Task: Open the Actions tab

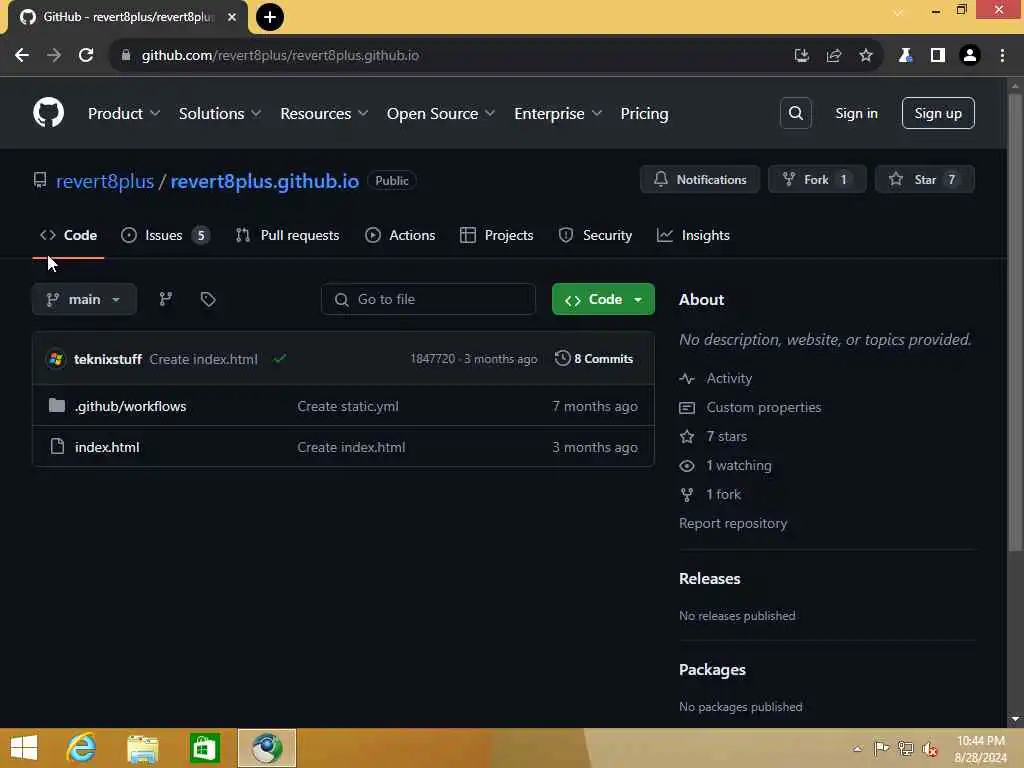Action: [x=400, y=235]
